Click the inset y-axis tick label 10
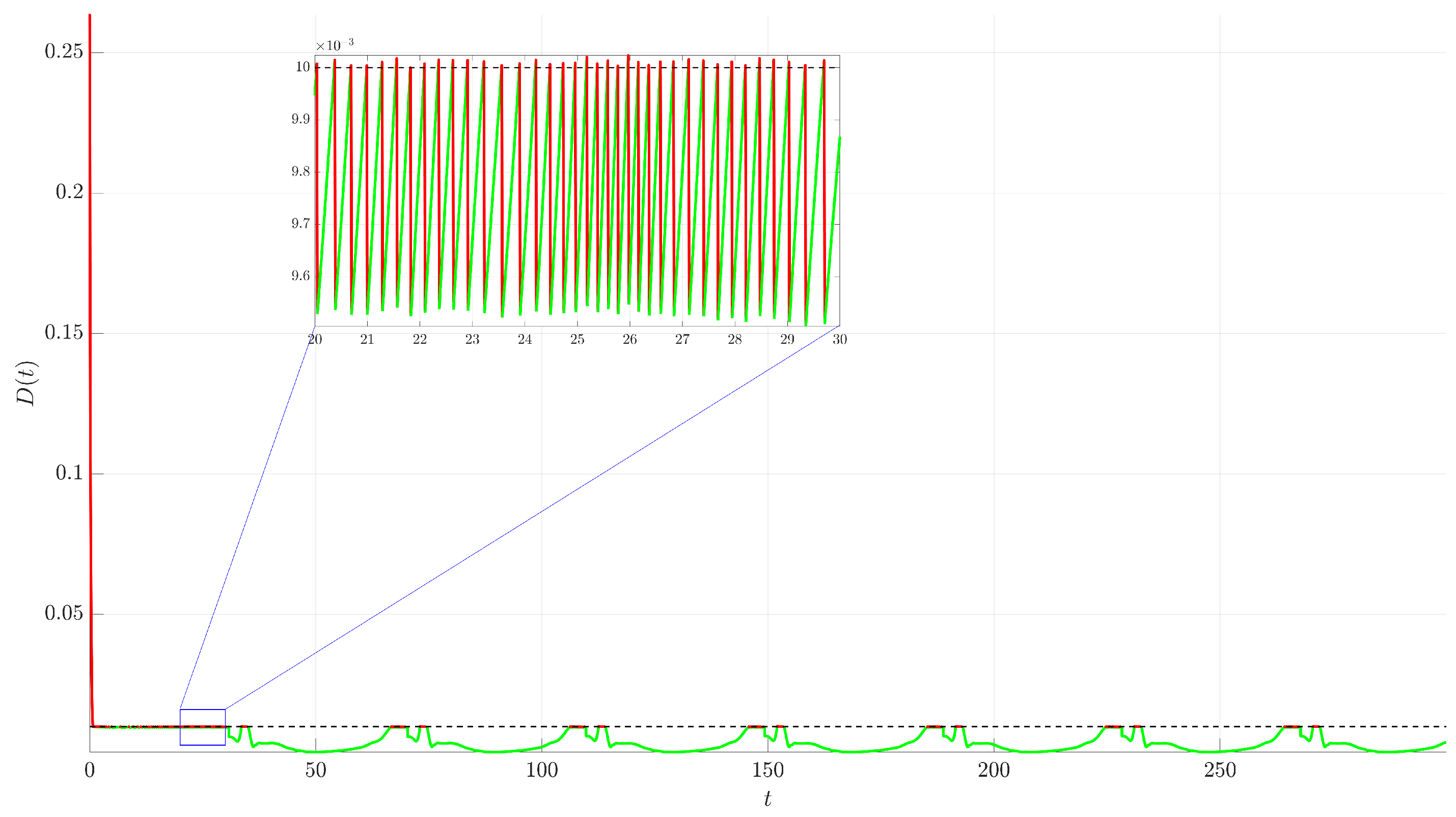Screen dimensions: 1456x817 [303, 67]
